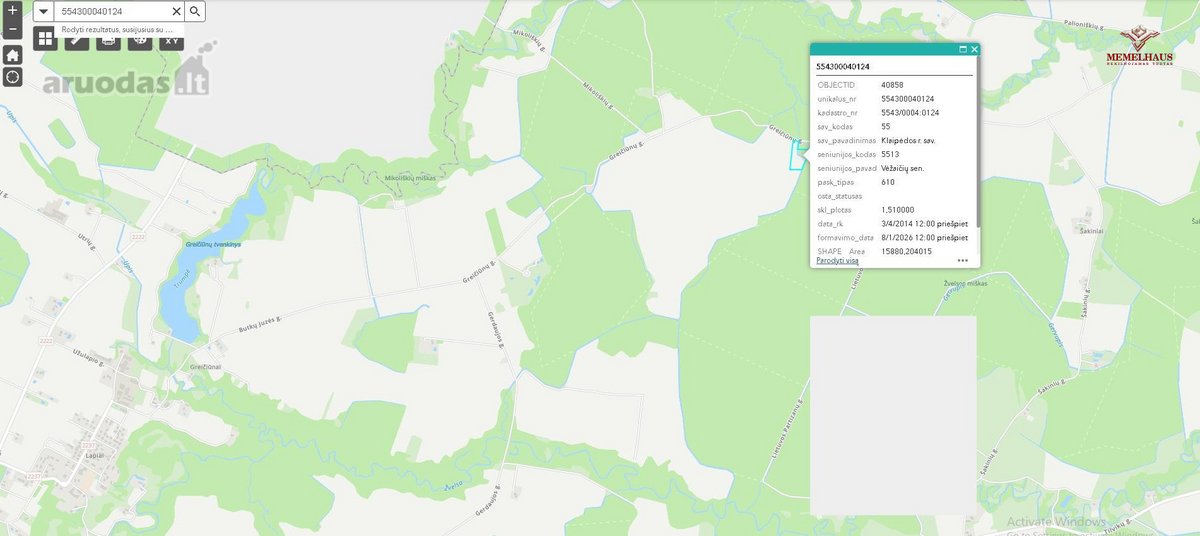The width and height of the screenshot is (1200, 536).
Task: Click the 'Mikoliškių miškas' map label
Action: point(408,177)
